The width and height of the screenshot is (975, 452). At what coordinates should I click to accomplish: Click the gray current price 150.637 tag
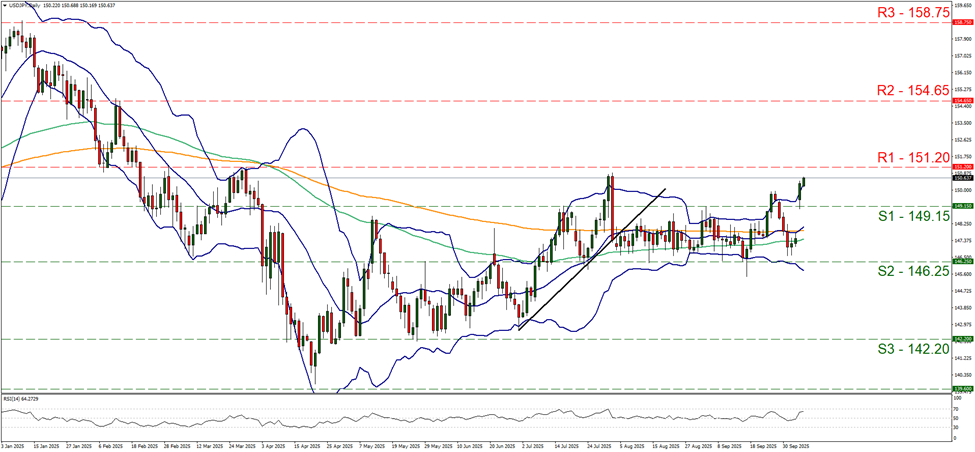point(959,178)
